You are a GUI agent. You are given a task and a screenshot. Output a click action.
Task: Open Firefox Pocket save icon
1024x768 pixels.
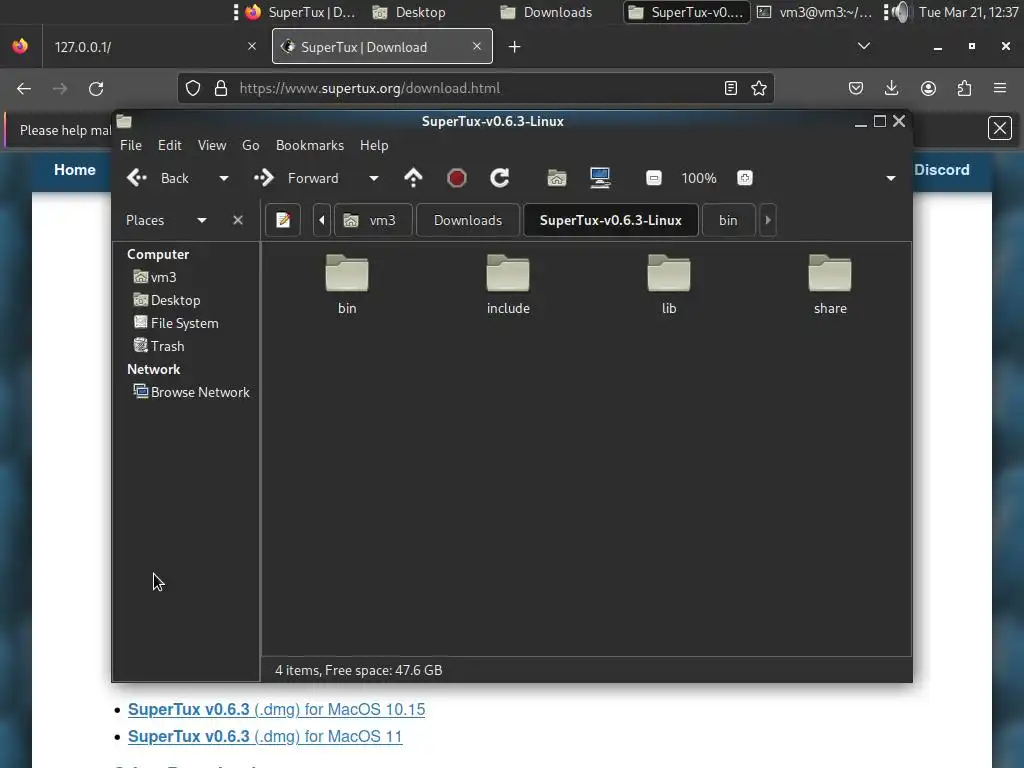tap(856, 88)
